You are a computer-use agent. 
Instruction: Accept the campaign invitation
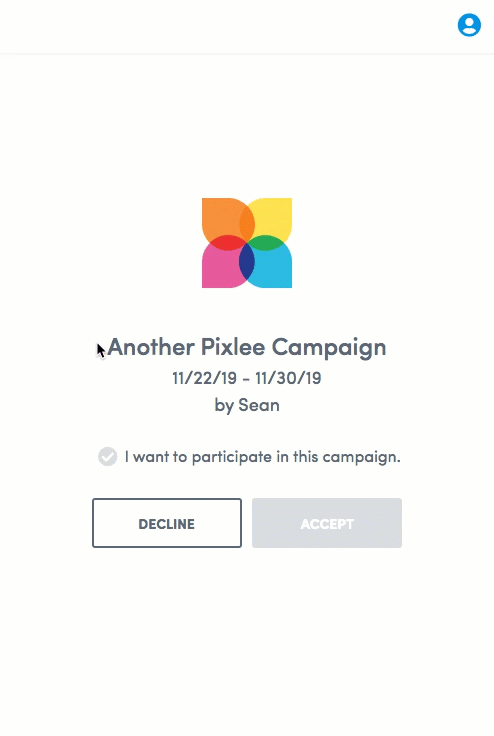coord(327,523)
